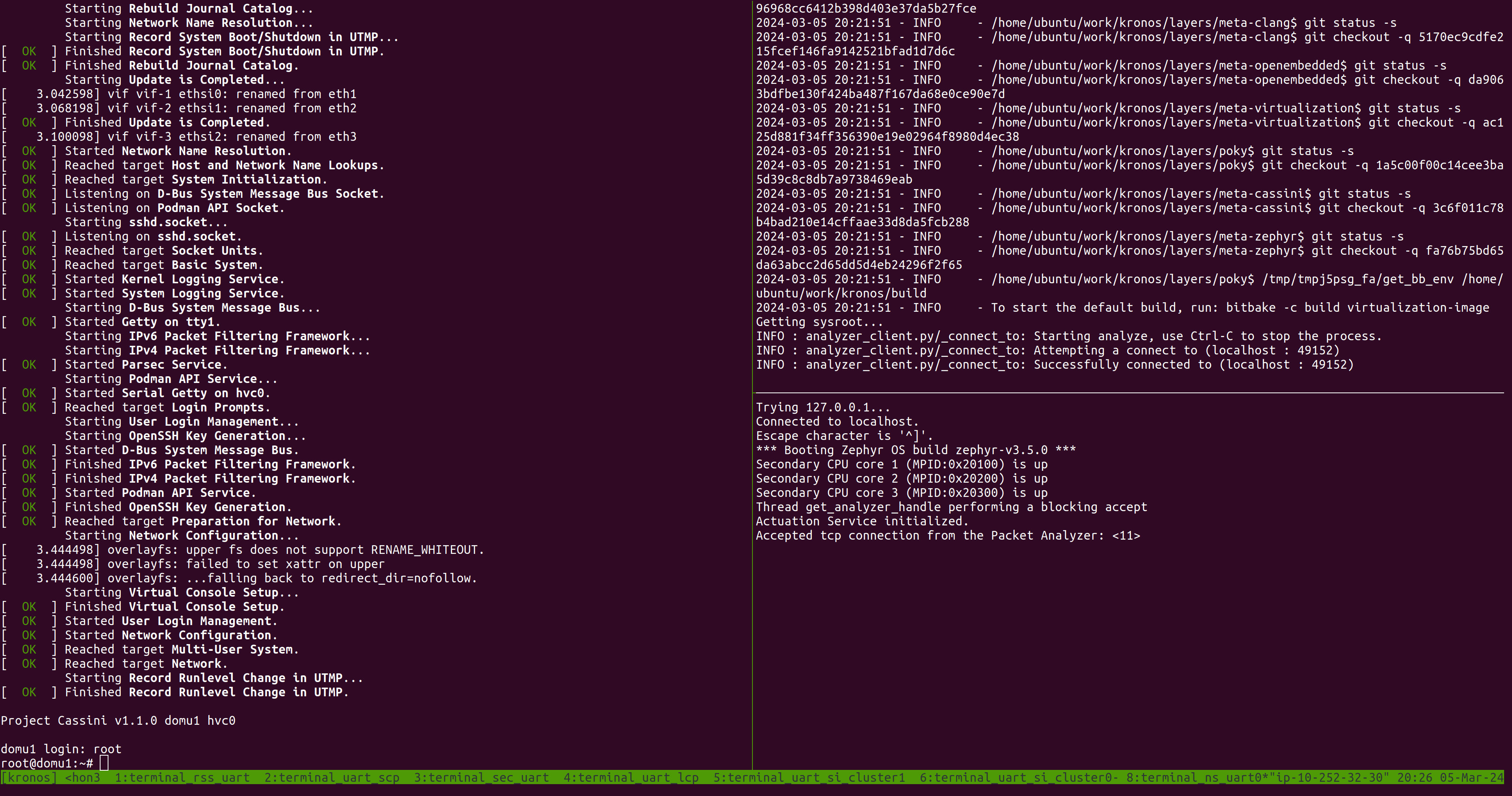Click 'Started User Login Management' line

pyautogui.click(x=139, y=621)
